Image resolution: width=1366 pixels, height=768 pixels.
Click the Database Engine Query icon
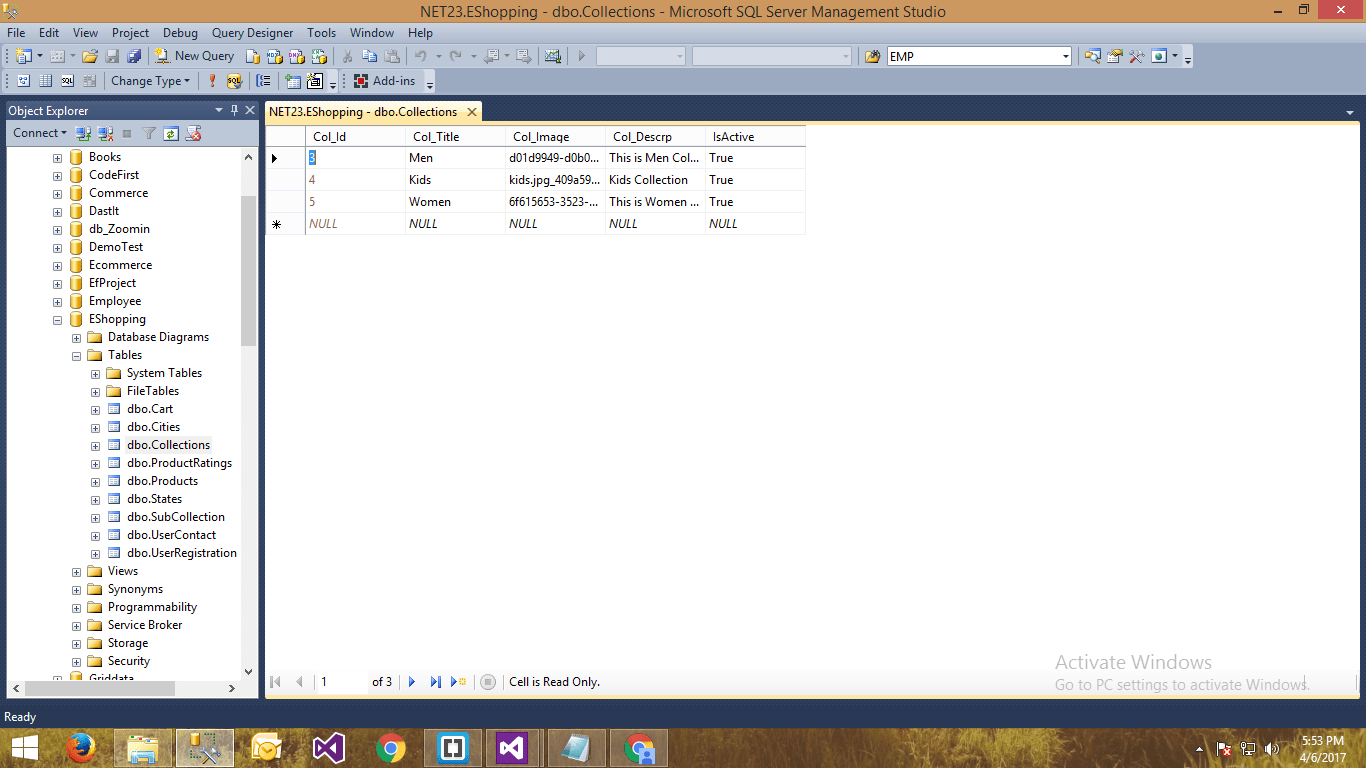pyautogui.click(x=253, y=56)
